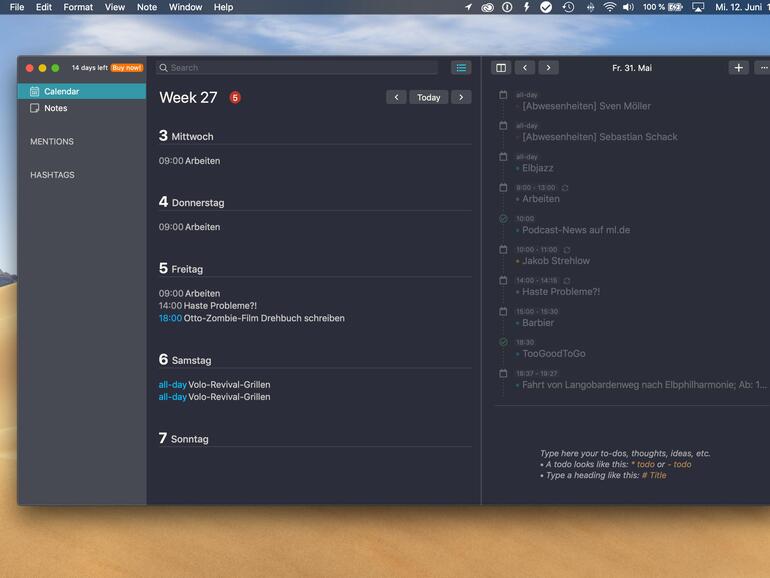Image resolution: width=770 pixels, height=578 pixels.
Task: Click the Notes icon in the sidebar
Action: (34, 108)
